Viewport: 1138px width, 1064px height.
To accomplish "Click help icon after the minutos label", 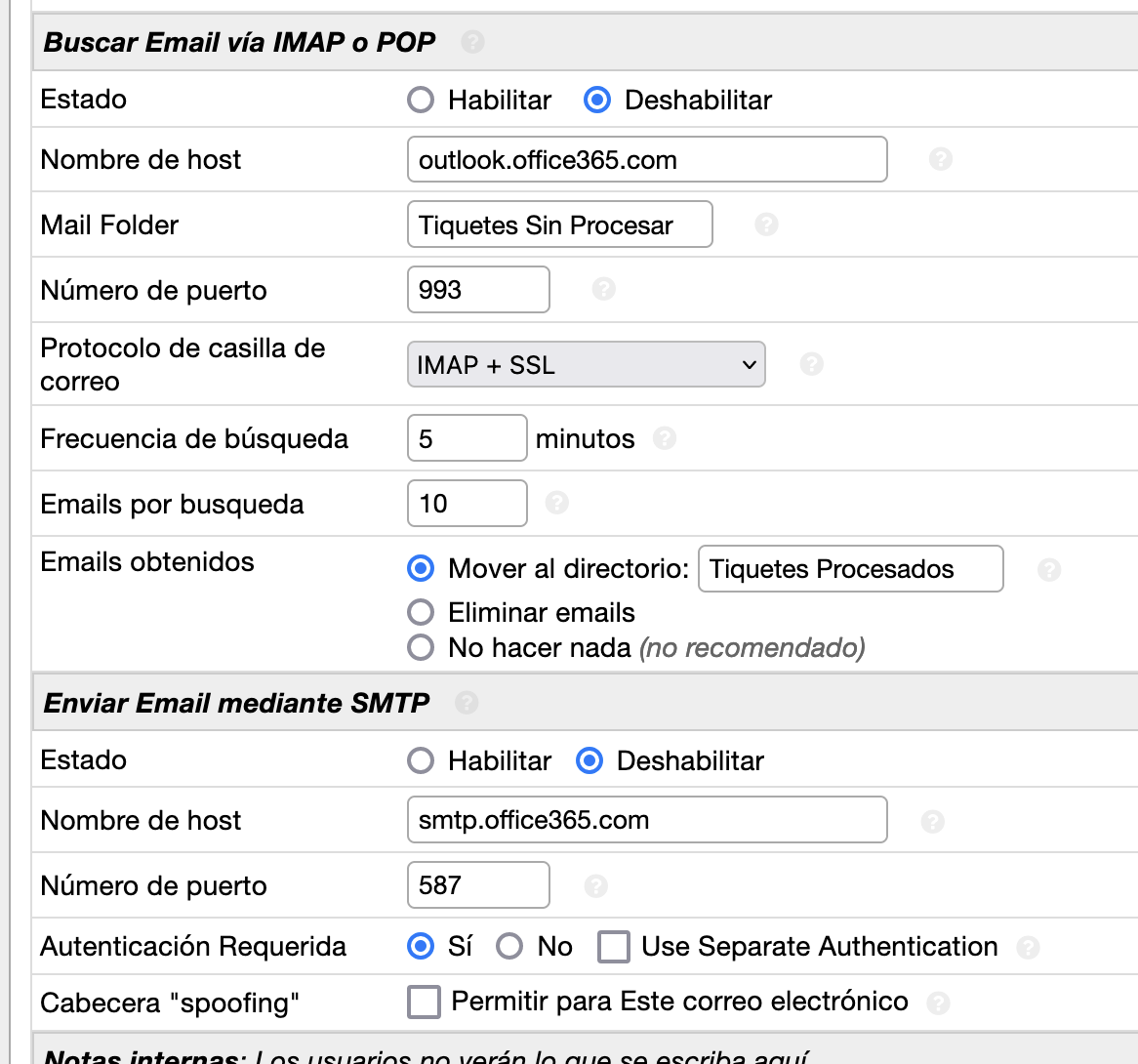I will click(665, 438).
